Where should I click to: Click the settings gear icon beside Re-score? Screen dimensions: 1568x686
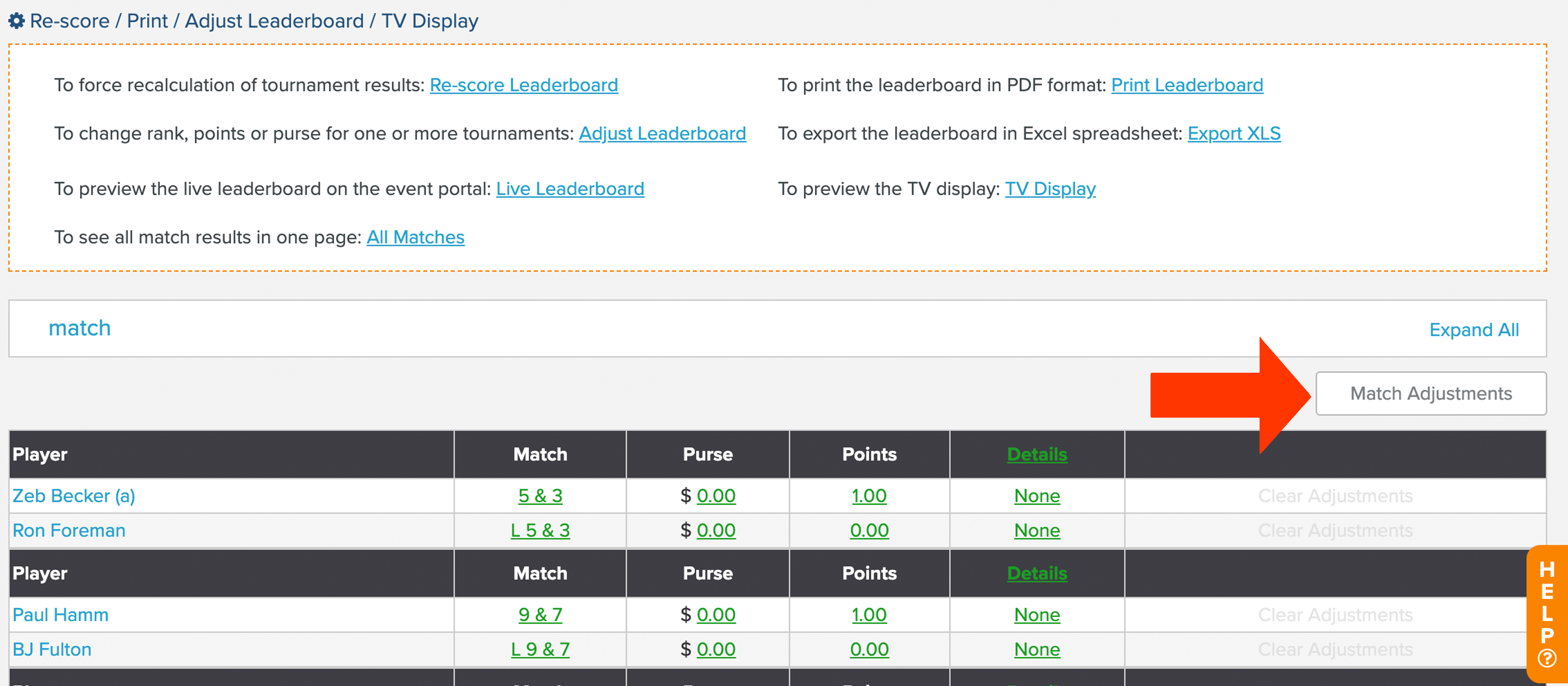pyautogui.click(x=16, y=21)
